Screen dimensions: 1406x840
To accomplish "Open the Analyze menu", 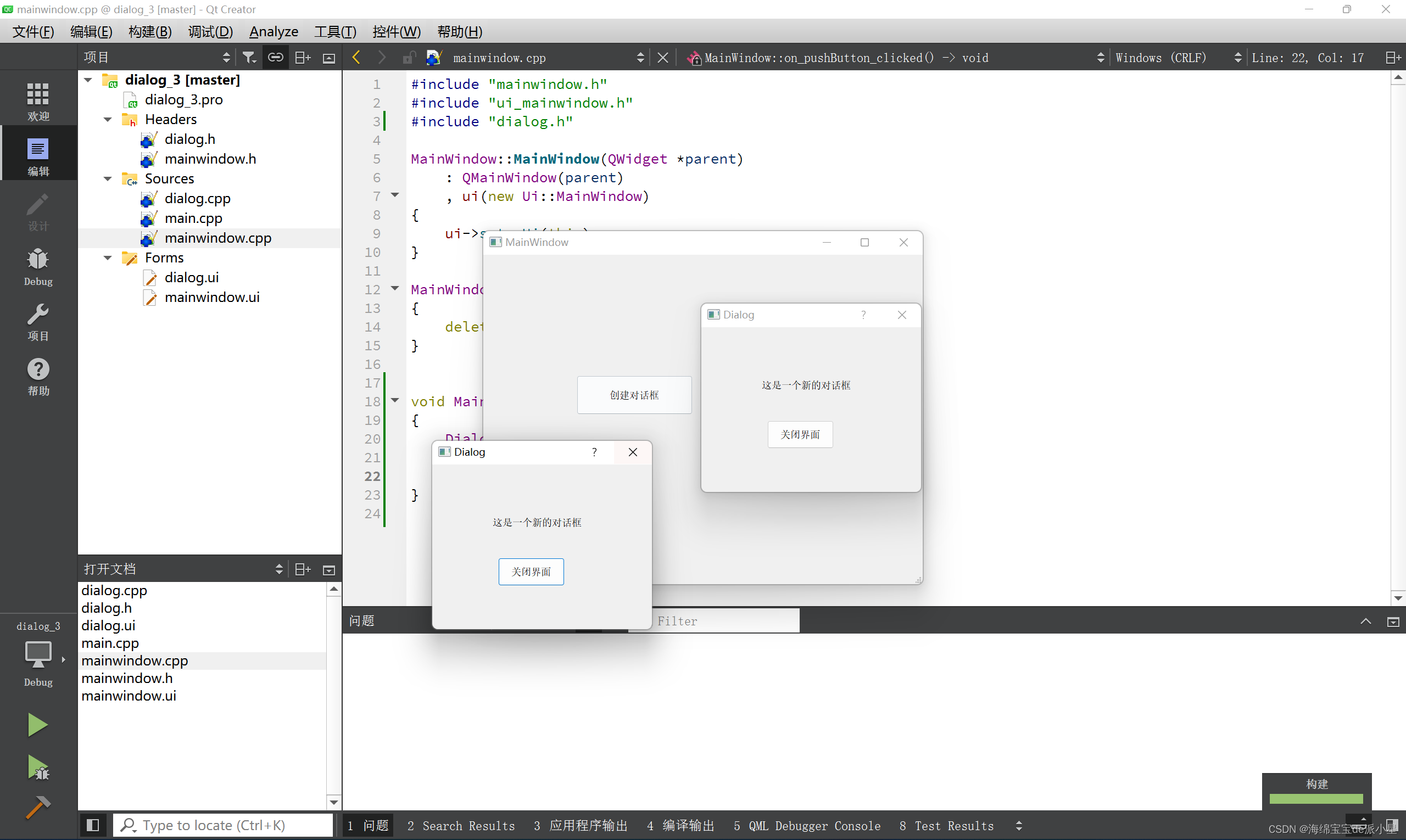I will [274, 32].
